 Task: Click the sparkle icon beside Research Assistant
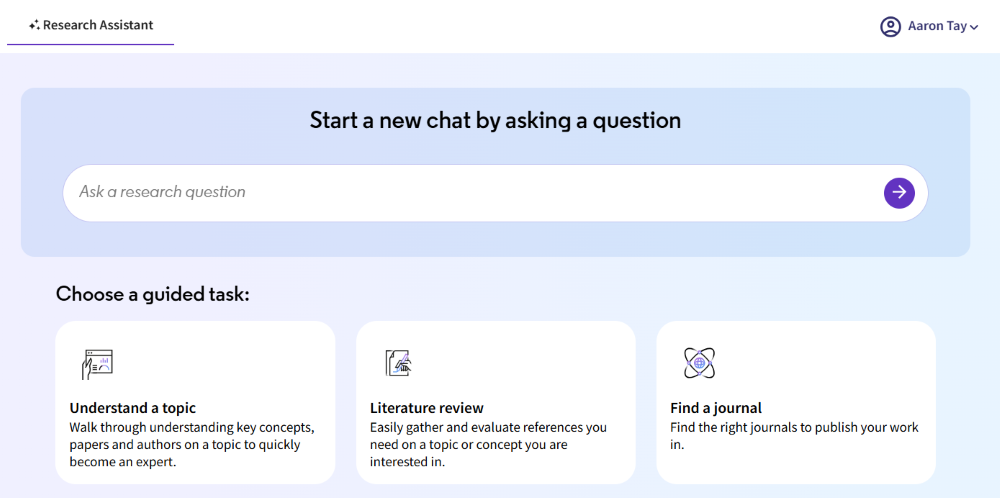pyautogui.click(x=34, y=26)
